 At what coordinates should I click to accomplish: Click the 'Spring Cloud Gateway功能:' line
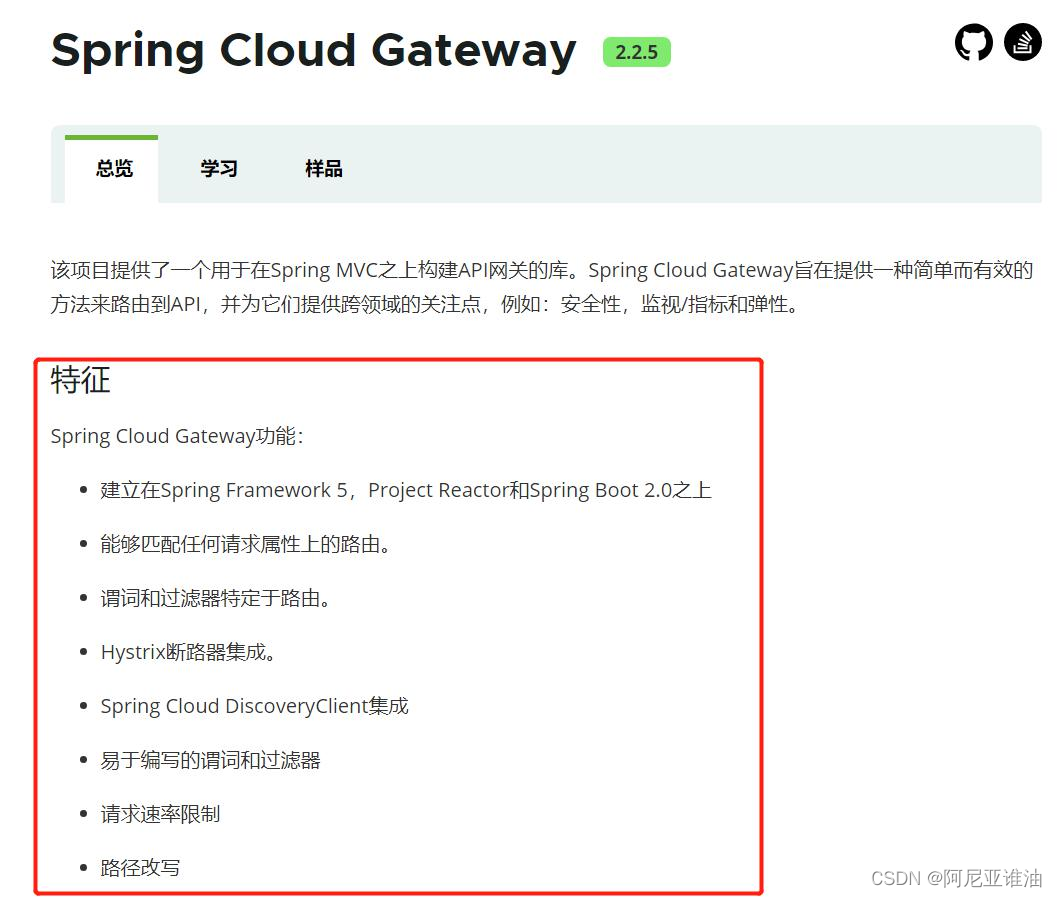[177, 436]
